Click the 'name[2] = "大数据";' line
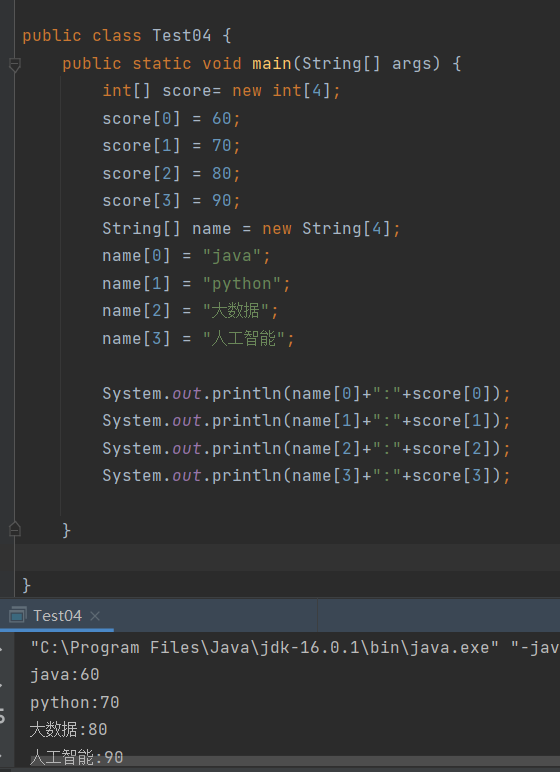 click(190, 311)
